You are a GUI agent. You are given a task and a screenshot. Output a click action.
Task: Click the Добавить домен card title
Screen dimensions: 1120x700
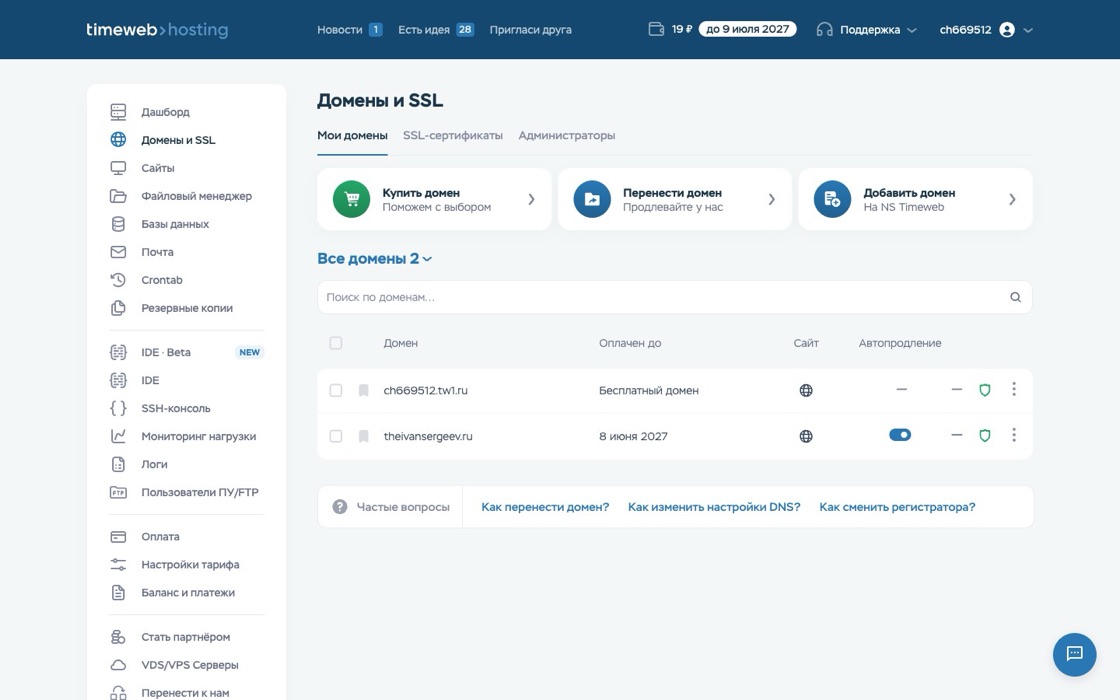pyautogui.click(x=909, y=193)
